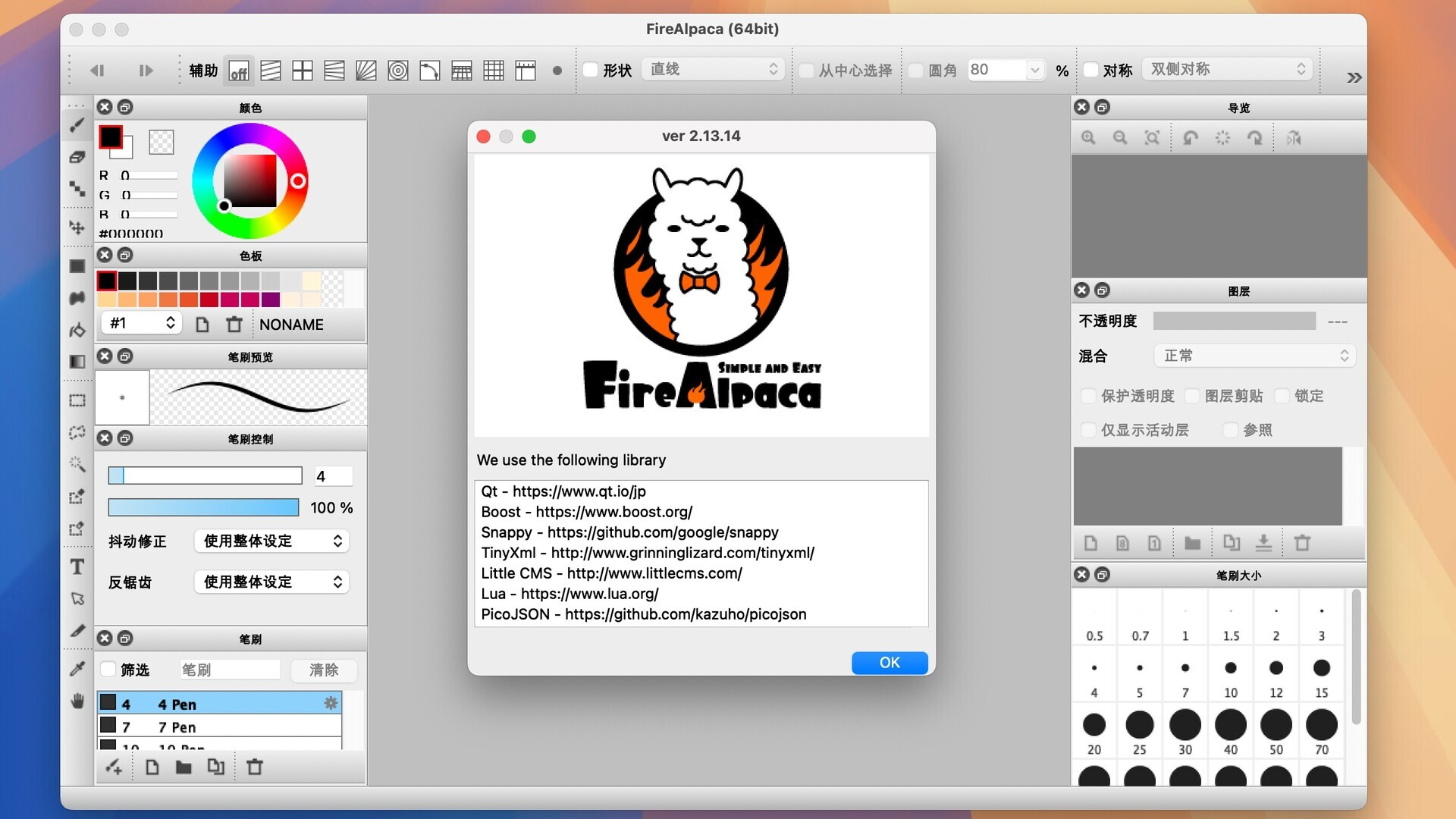
Task: Select the Lasso tool
Action: pyautogui.click(x=77, y=432)
